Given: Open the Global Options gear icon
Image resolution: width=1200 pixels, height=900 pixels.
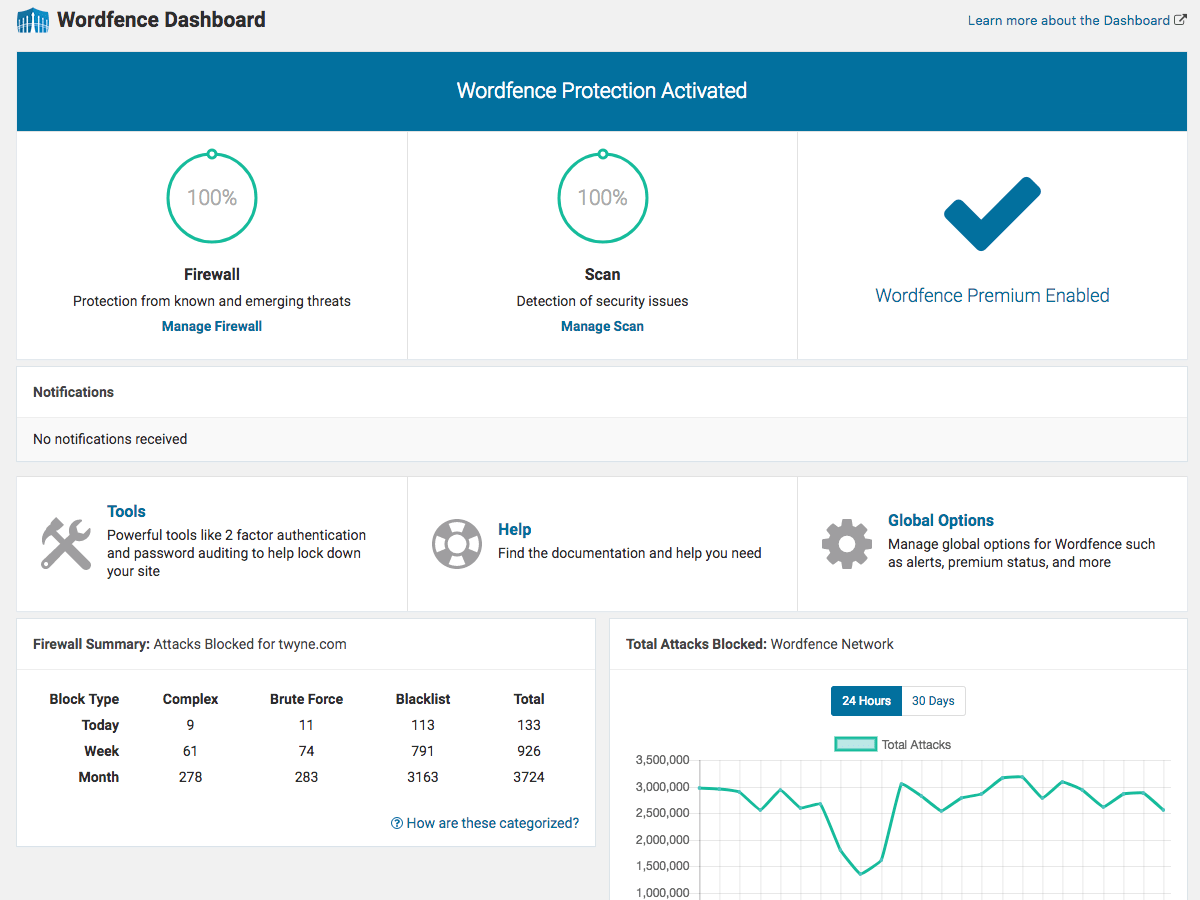Looking at the screenshot, I should [846, 544].
